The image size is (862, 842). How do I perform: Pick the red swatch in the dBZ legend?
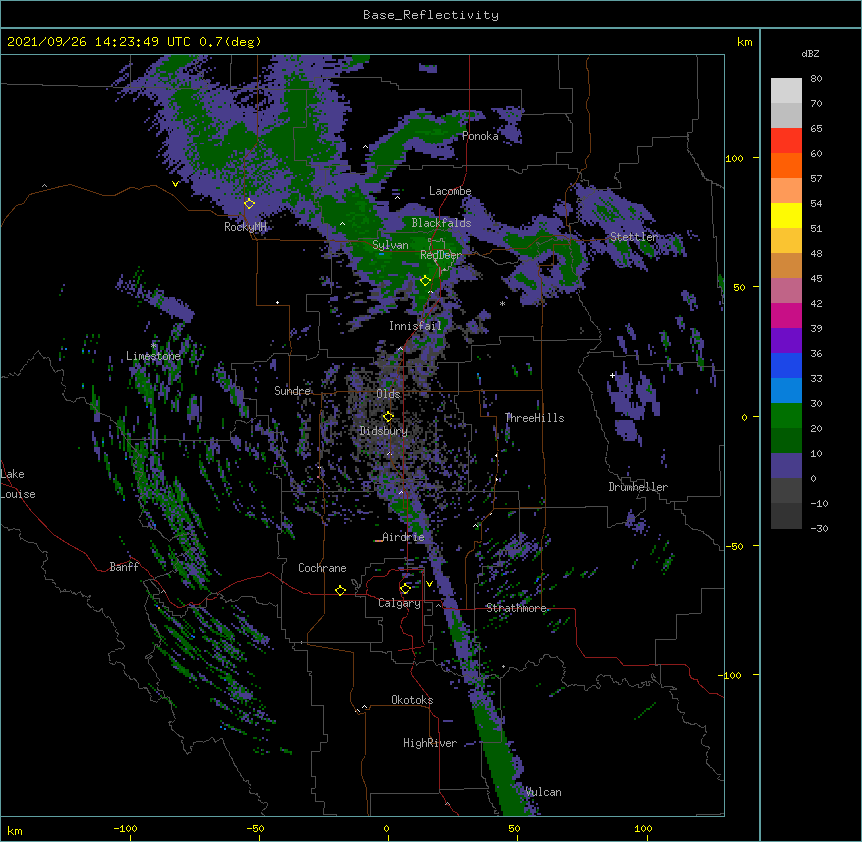[786, 141]
